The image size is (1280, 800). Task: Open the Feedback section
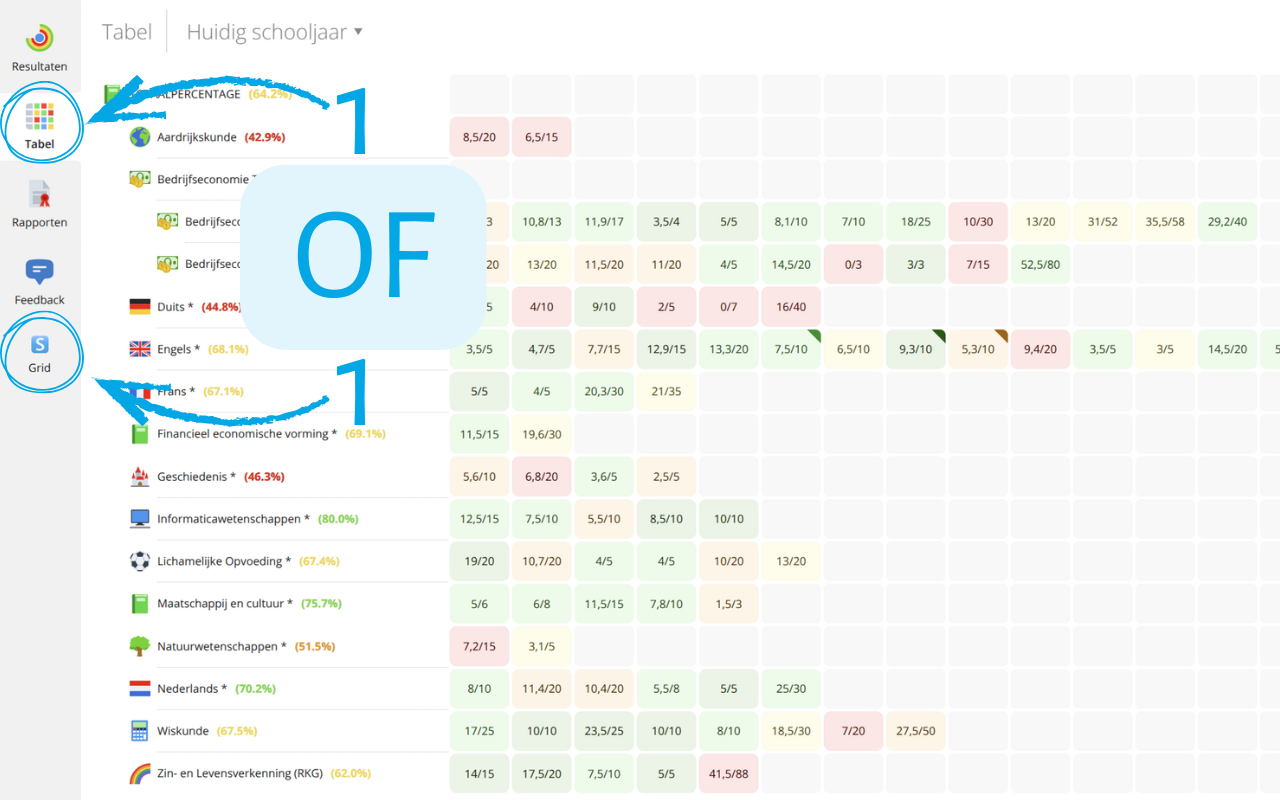coord(40,281)
